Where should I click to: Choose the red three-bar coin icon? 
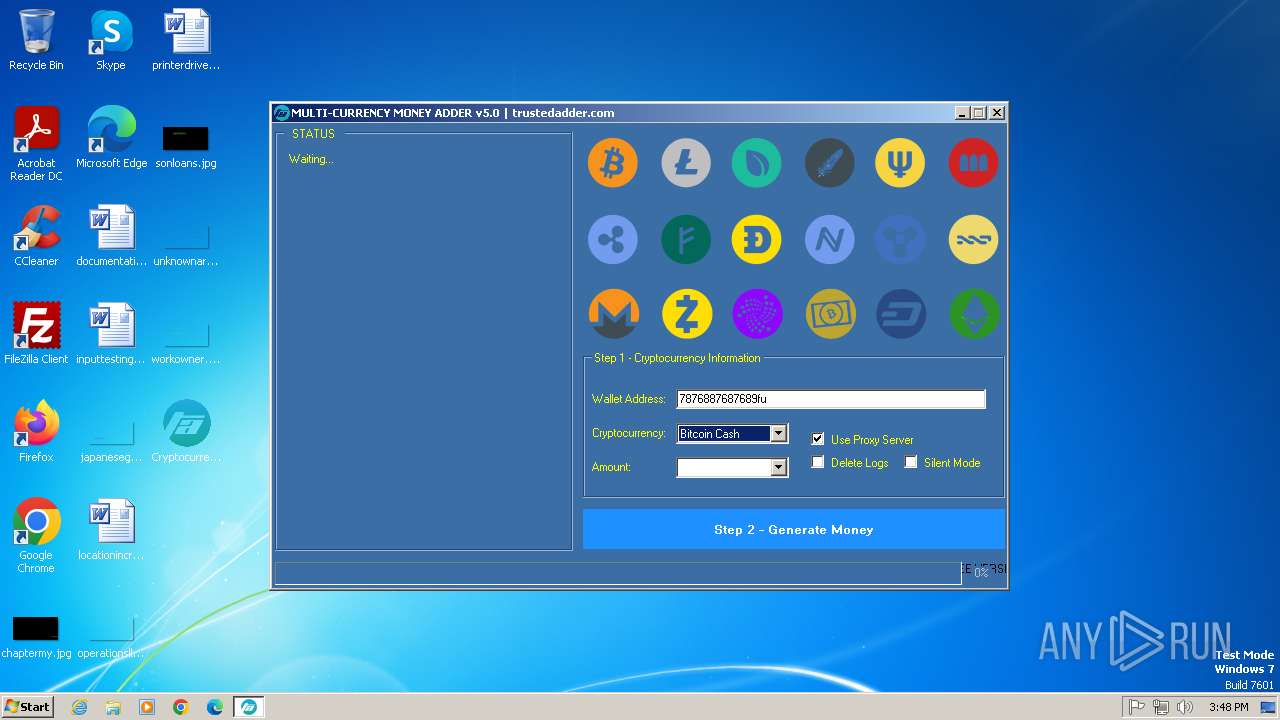click(974, 163)
